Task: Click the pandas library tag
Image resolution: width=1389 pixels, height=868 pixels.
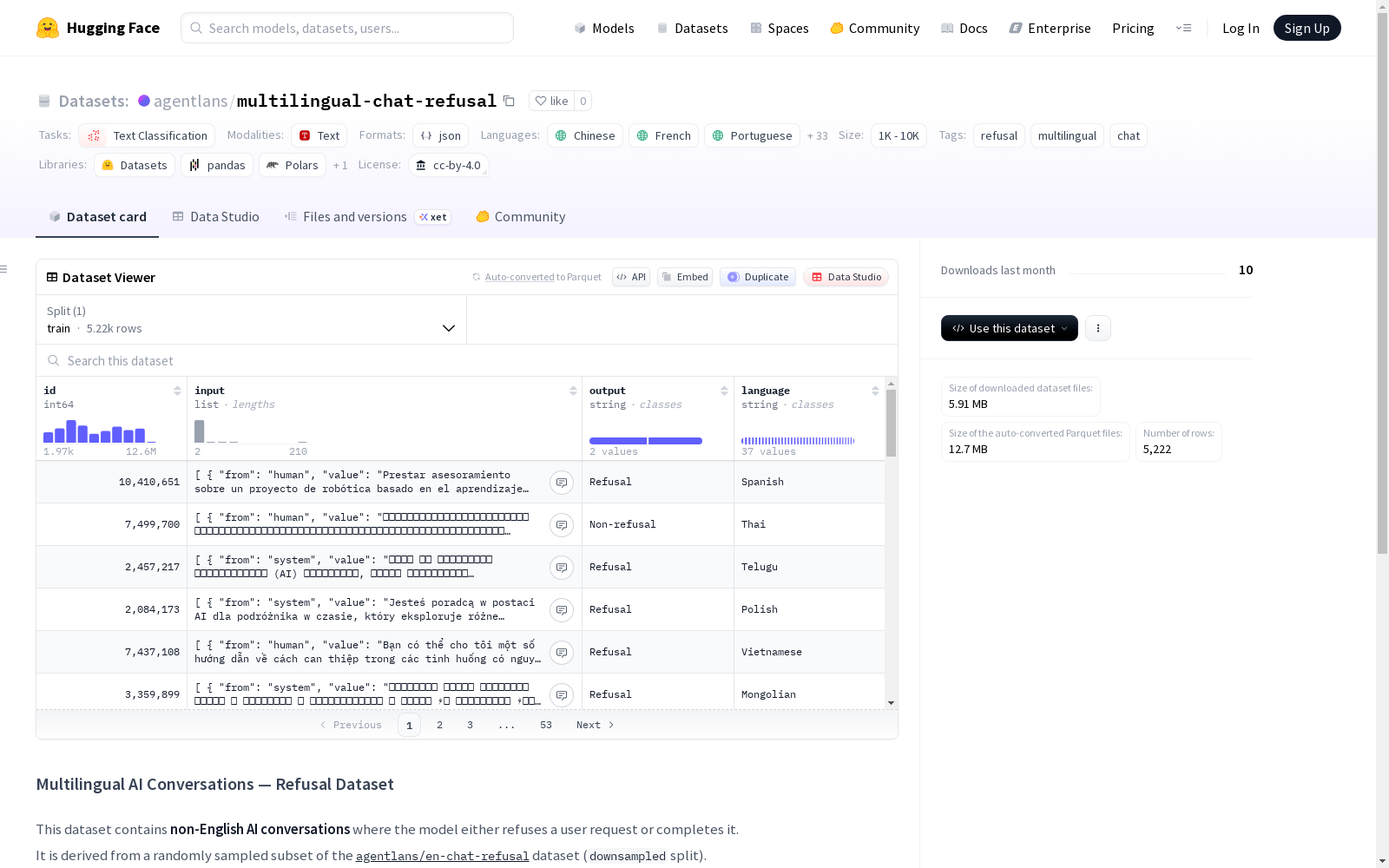Action: pyautogui.click(x=217, y=165)
